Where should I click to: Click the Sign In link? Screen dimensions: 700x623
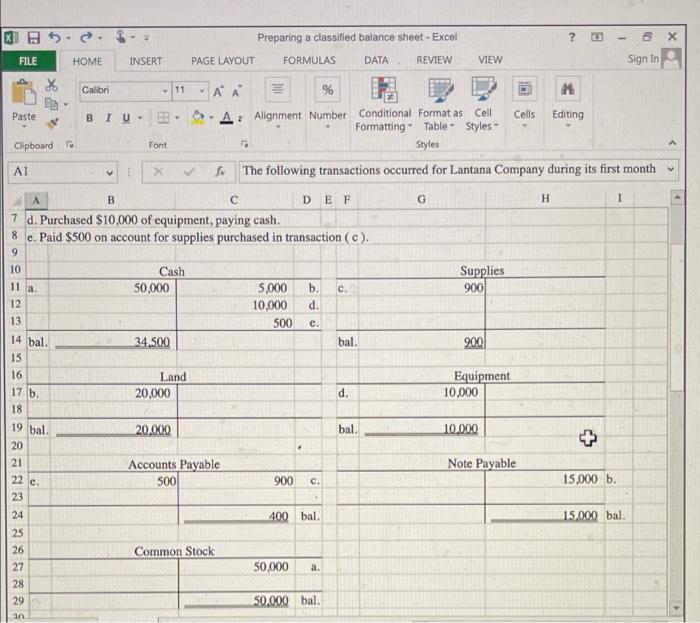pyautogui.click(x=643, y=59)
